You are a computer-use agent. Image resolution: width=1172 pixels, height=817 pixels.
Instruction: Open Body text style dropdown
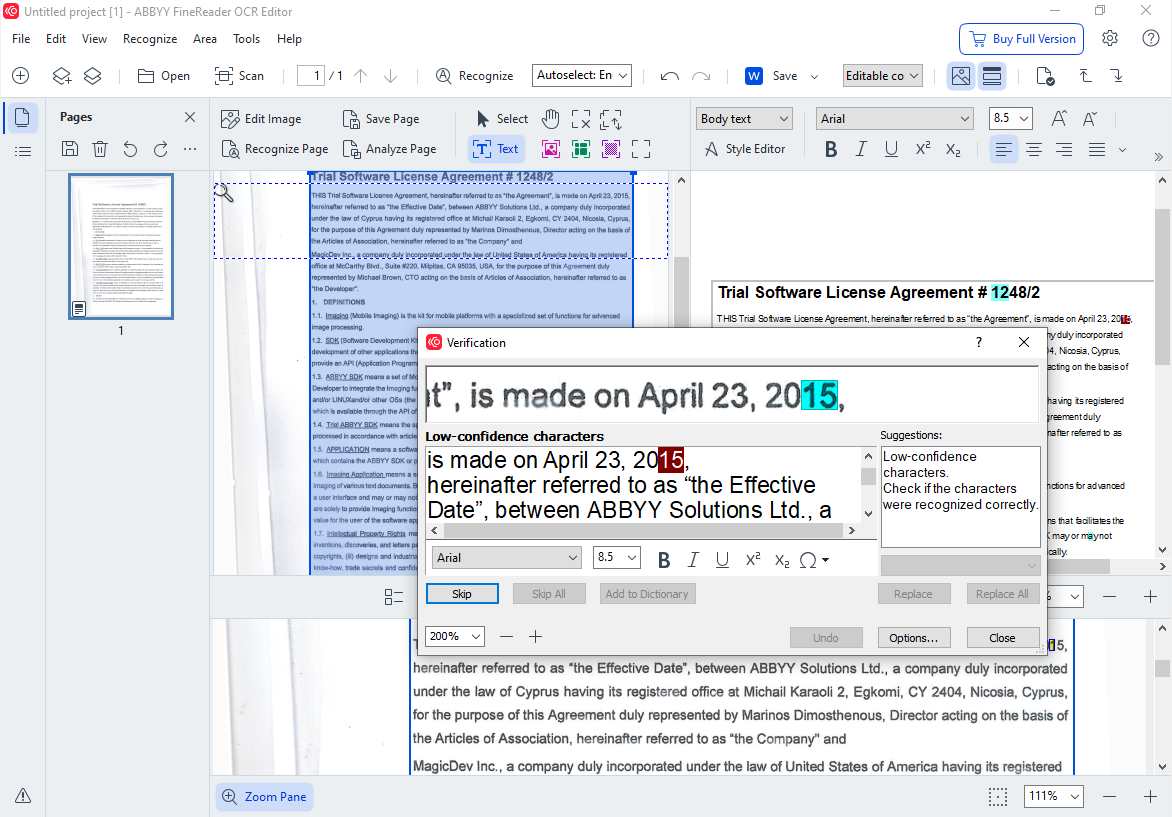point(744,119)
